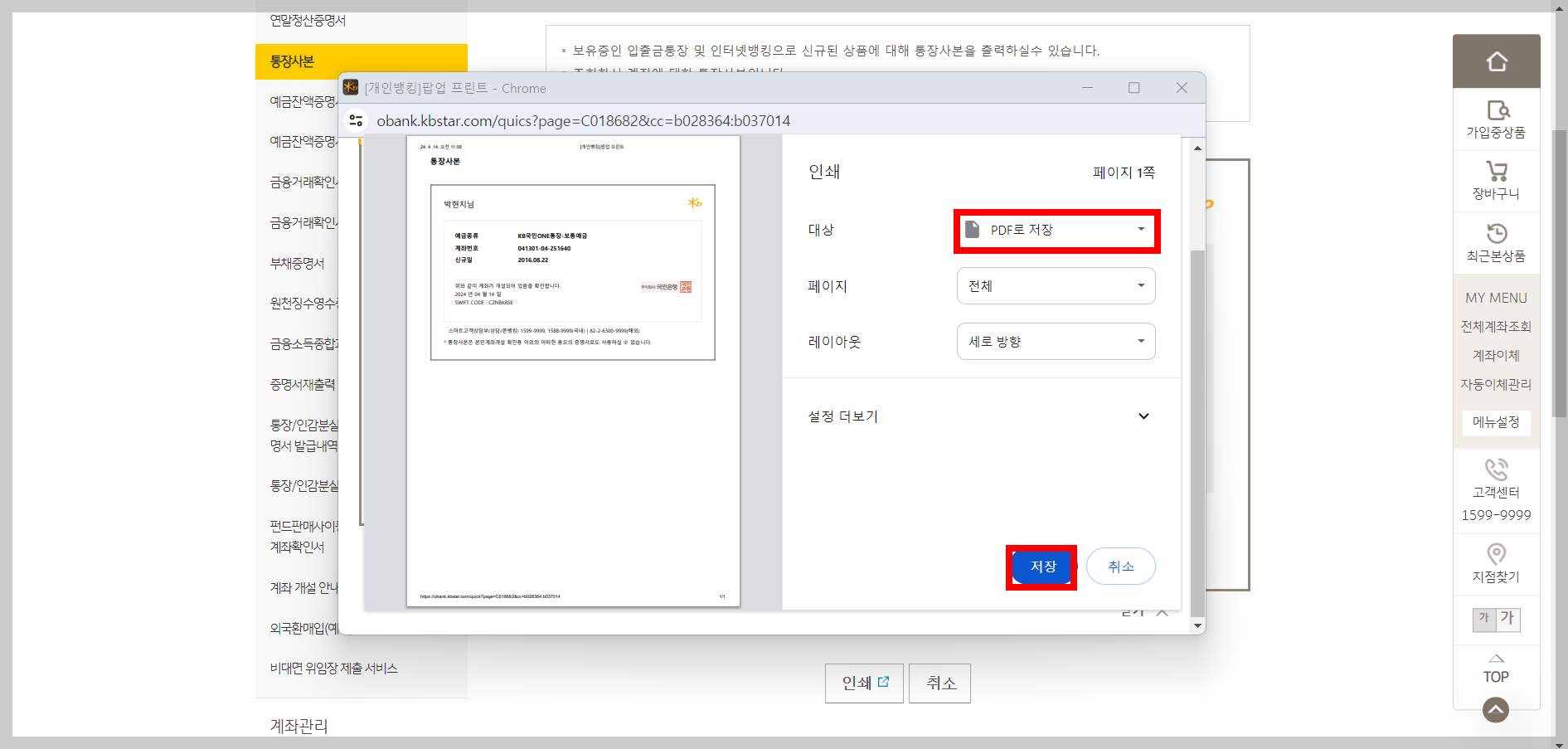Viewport: 1568px width, 749px height.
Task: Click the large 가 font-size icon
Action: tap(1507, 619)
